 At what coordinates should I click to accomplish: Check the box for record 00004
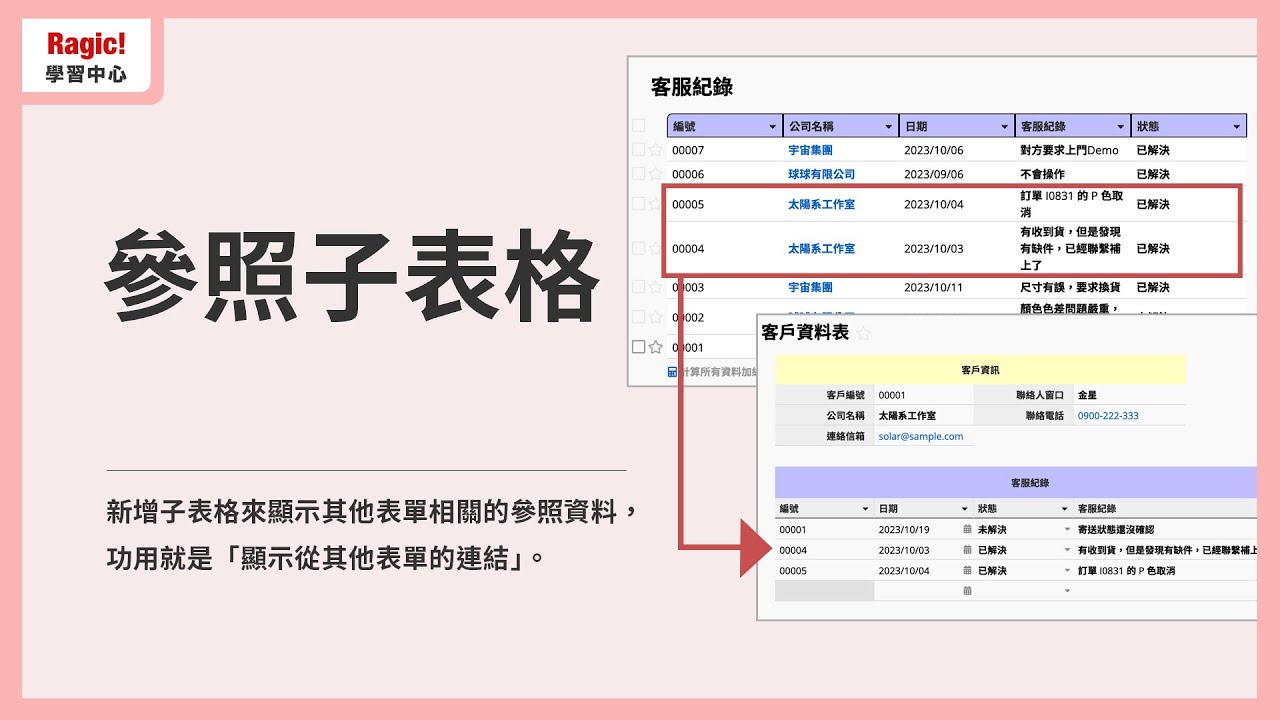pyautogui.click(x=639, y=248)
